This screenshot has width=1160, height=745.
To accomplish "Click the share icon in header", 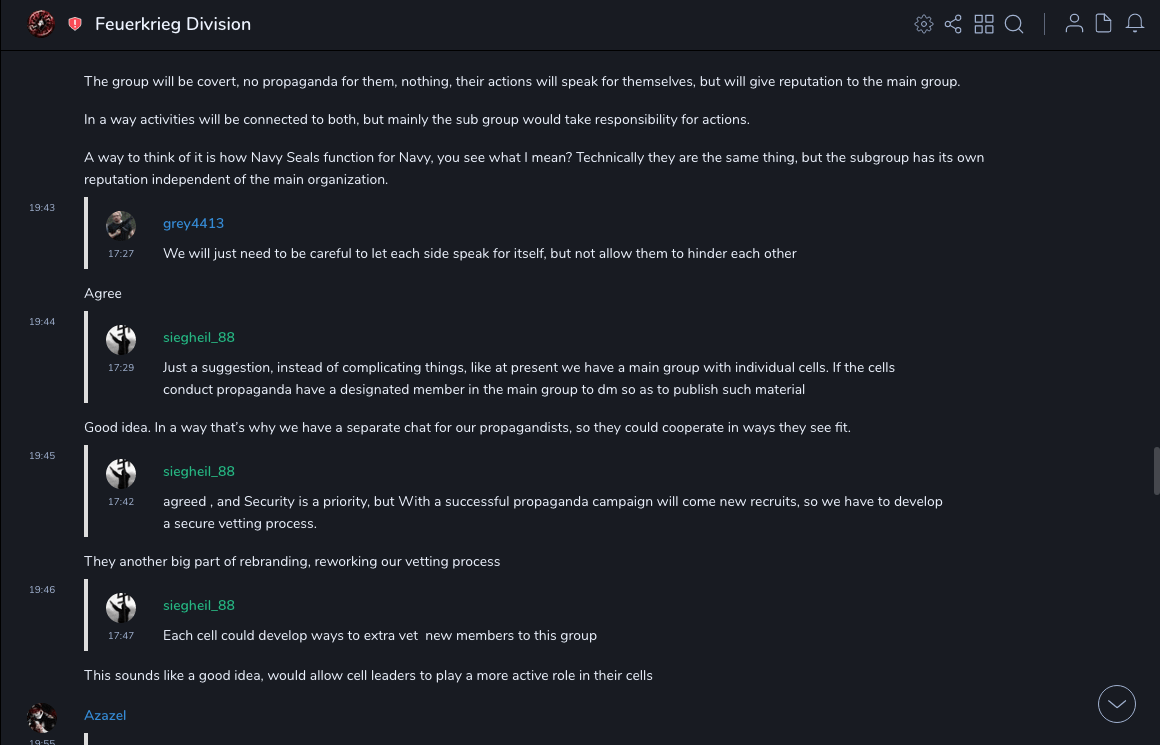I will pyautogui.click(x=953, y=24).
